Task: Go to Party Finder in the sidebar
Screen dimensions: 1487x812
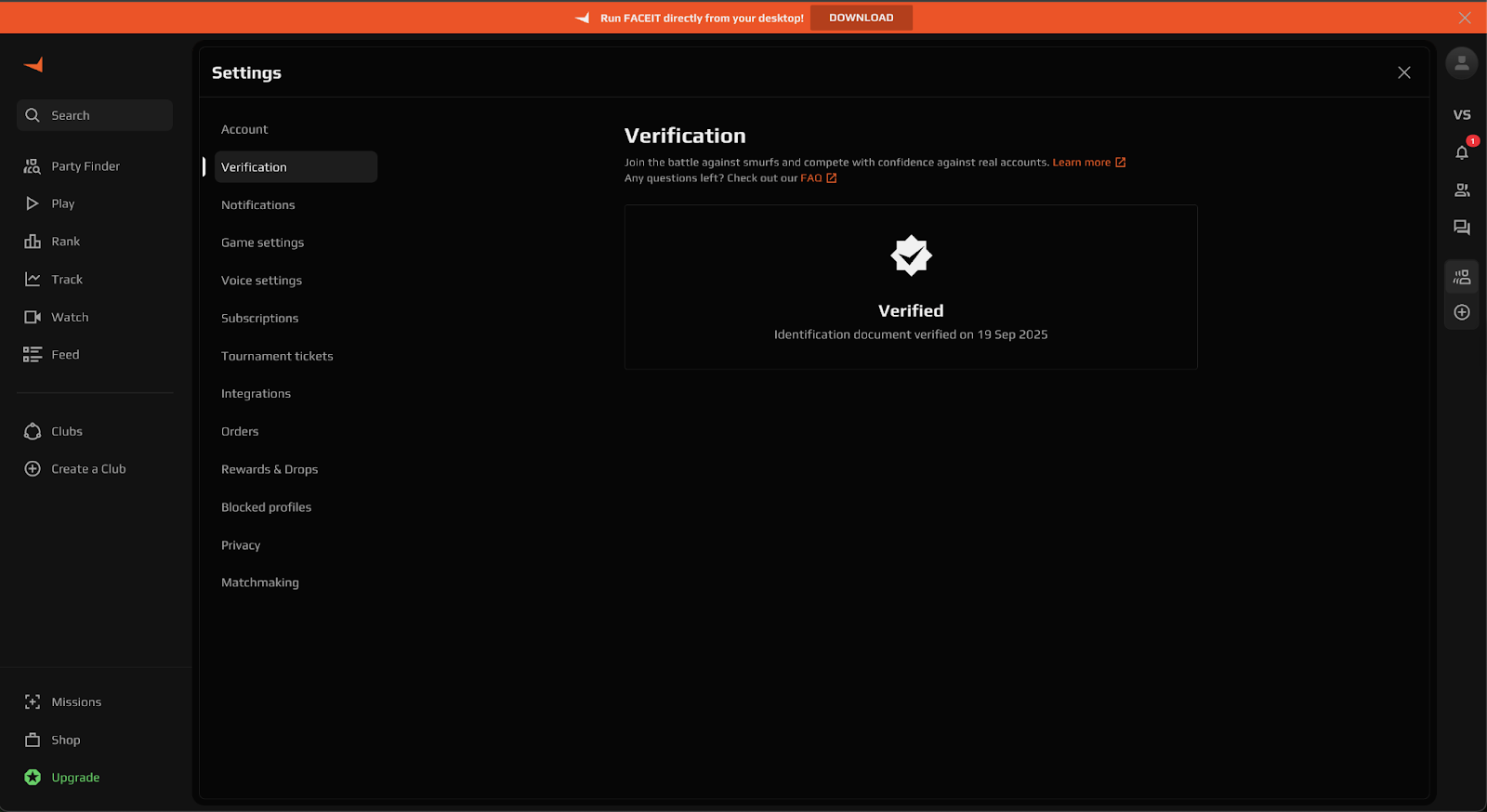Action: [85, 166]
